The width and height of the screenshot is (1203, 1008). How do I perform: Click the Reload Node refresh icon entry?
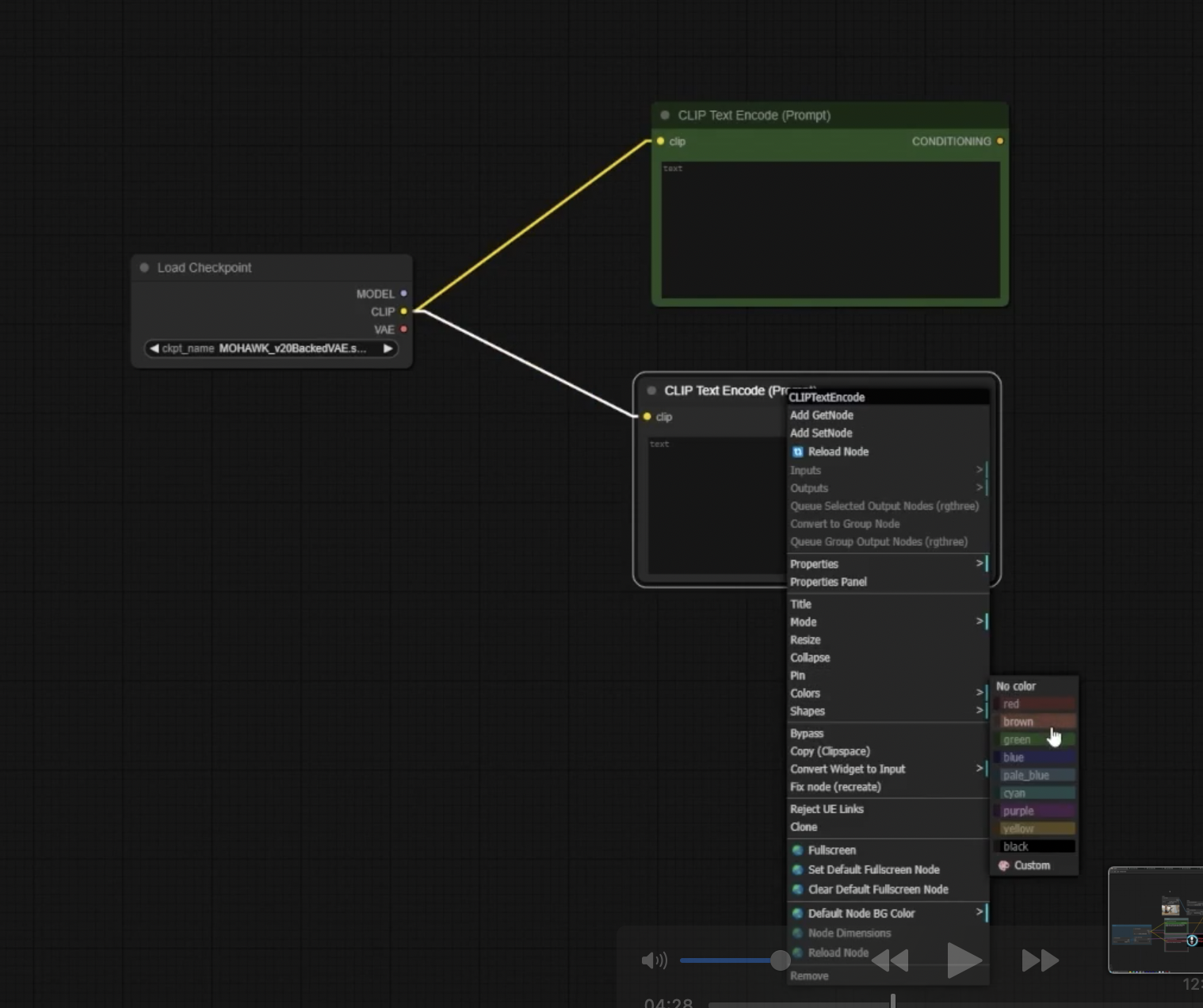888,452
